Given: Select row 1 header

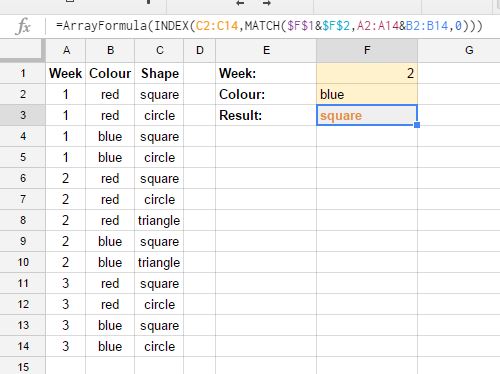Looking at the screenshot, I should click(23, 73).
